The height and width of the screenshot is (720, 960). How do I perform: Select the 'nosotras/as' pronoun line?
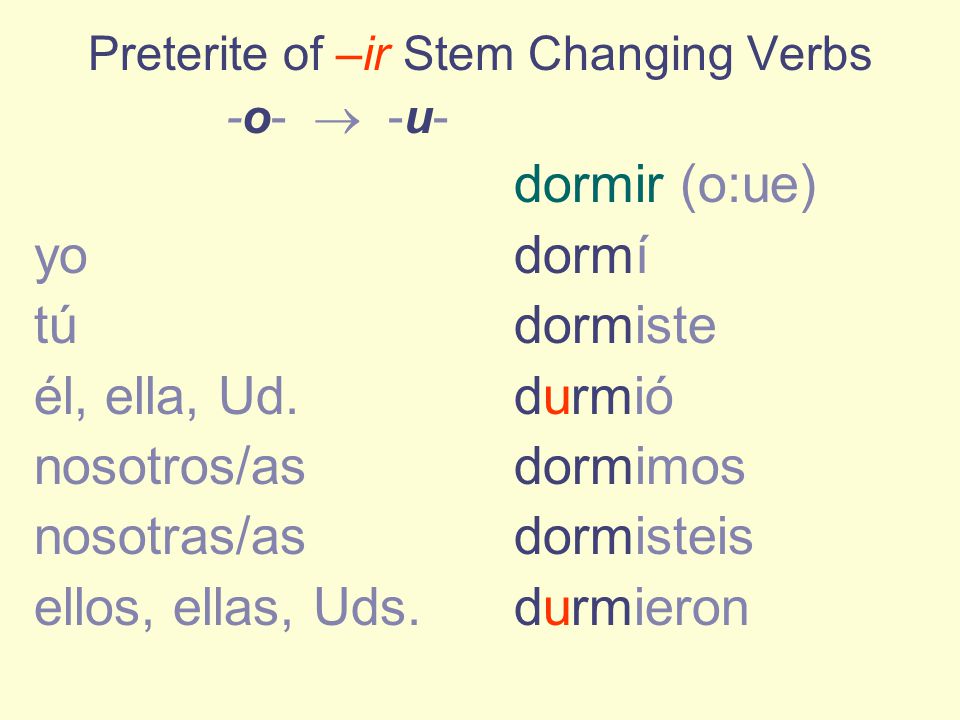(170, 537)
